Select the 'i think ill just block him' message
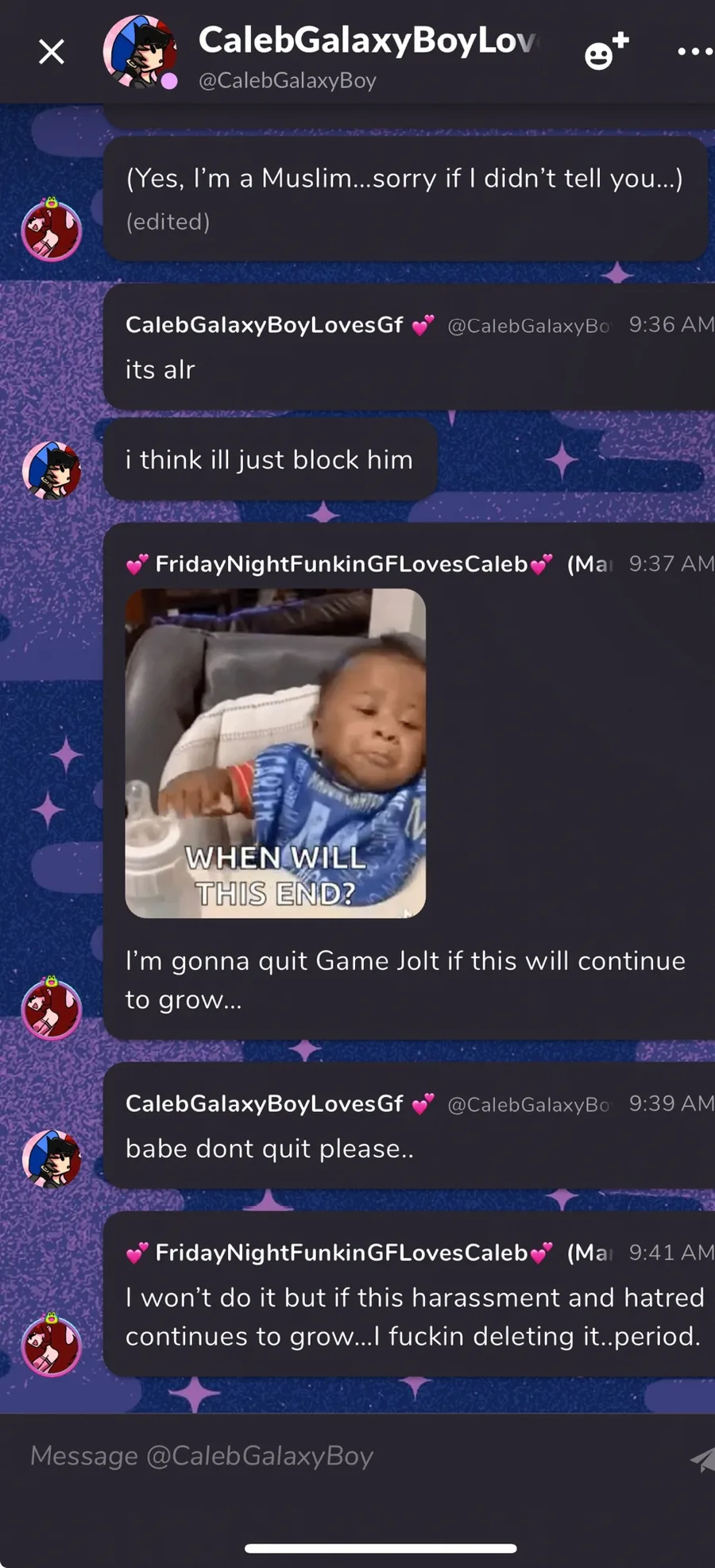715x1568 pixels. click(x=270, y=460)
